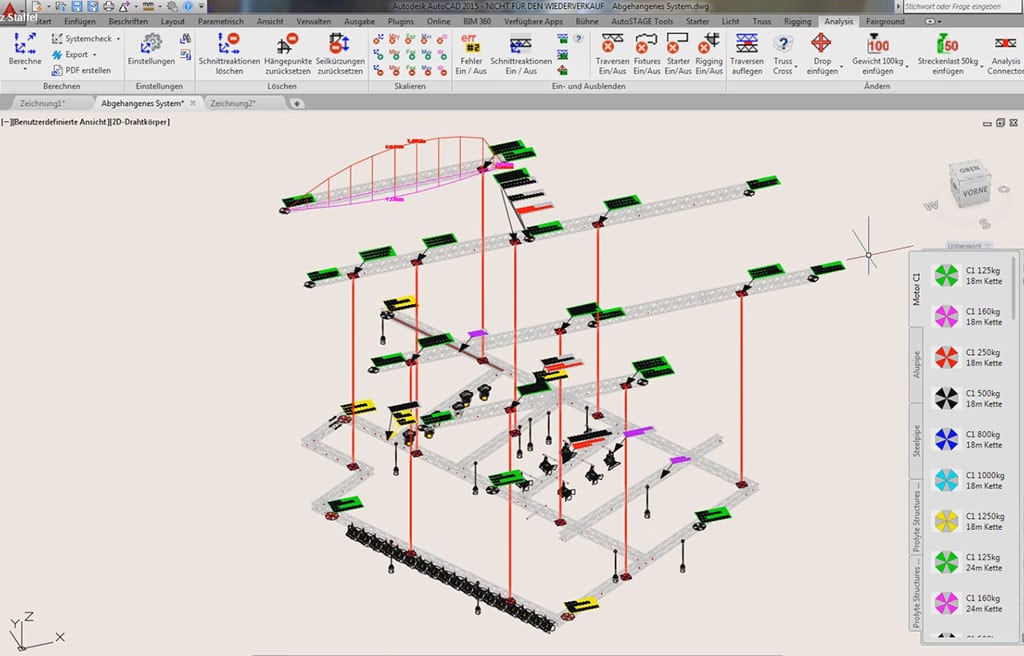Click Schnittreaktionen löschen icon

point(229,43)
